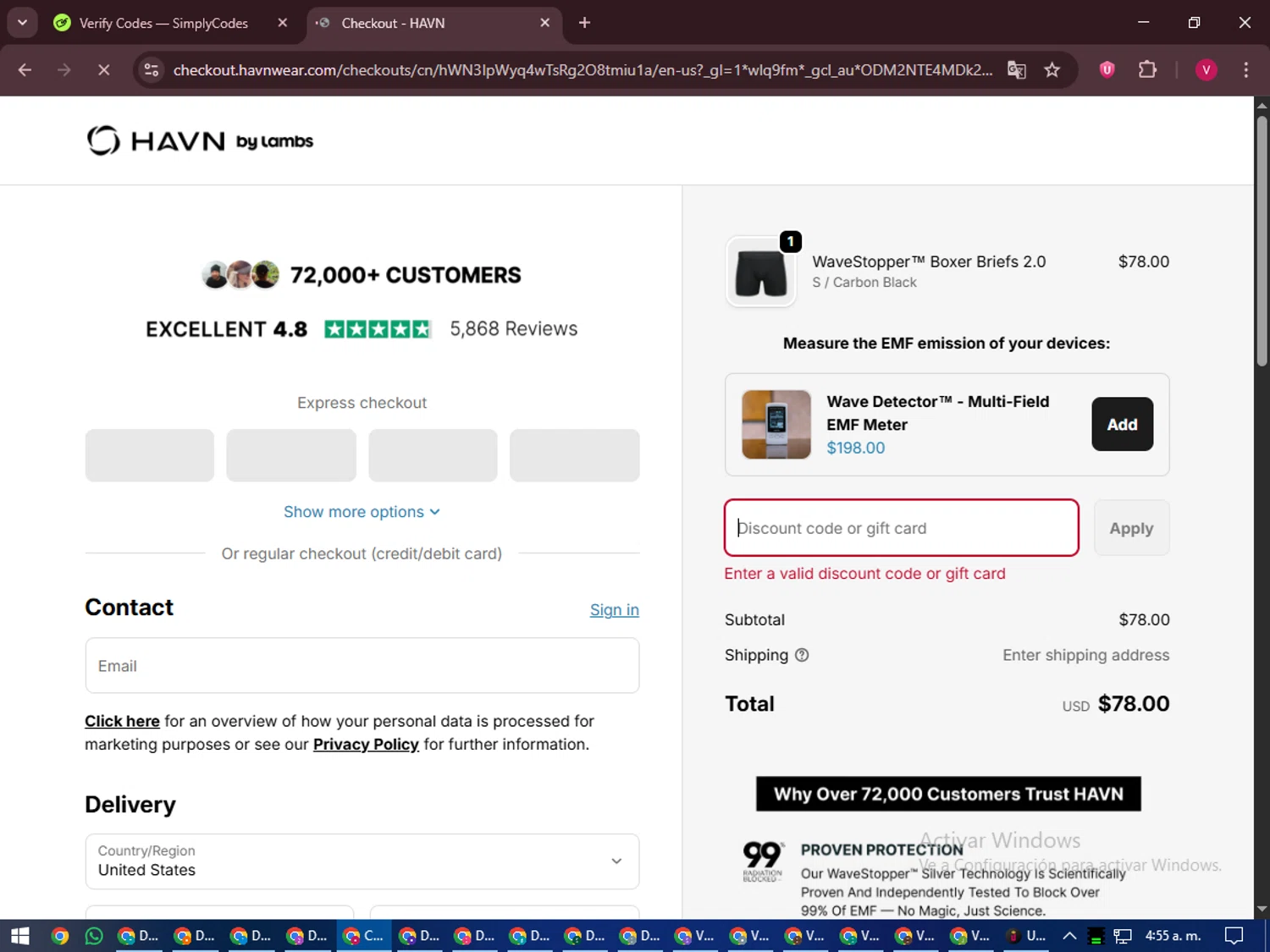Click the Total $78.00 amount
Image resolution: width=1270 pixels, height=952 pixels.
pyautogui.click(x=1133, y=704)
